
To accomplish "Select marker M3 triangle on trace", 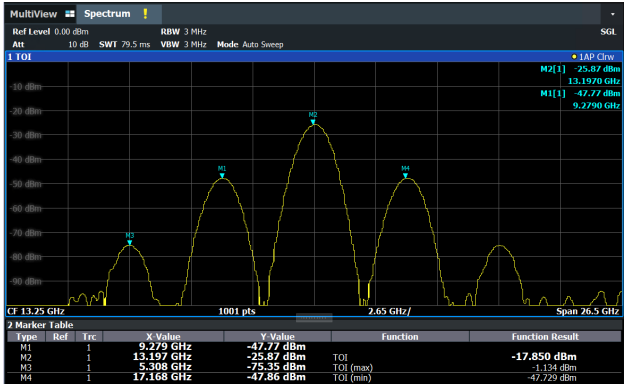I will pos(130,243).
